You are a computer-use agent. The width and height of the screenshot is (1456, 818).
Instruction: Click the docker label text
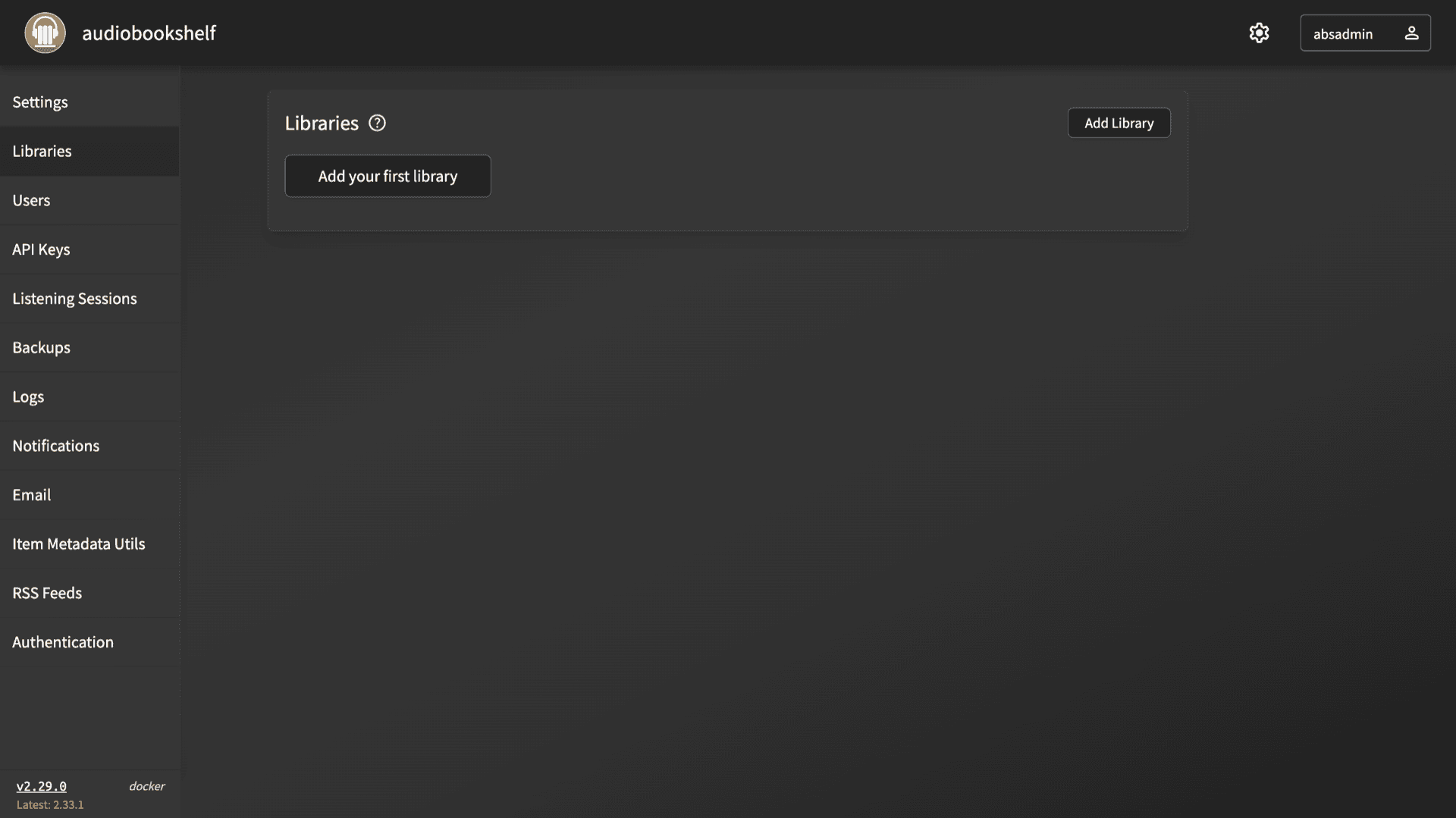(x=146, y=786)
